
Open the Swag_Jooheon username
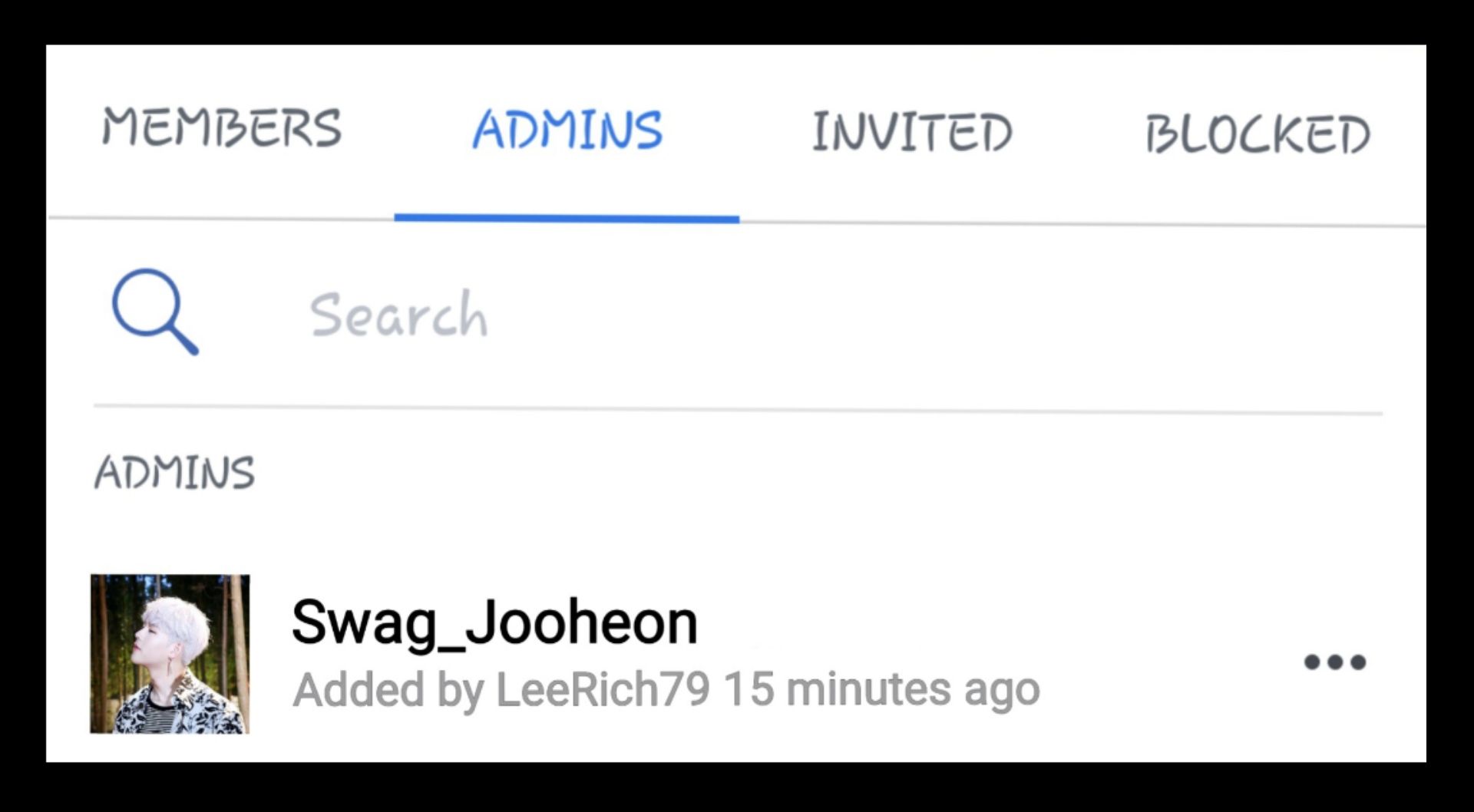[x=494, y=623]
